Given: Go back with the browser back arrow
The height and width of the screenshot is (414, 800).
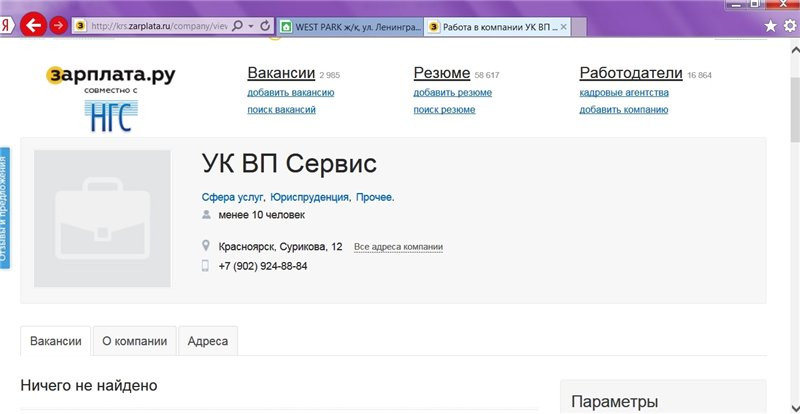Looking at the screenshot, I should tap(34, 25).
